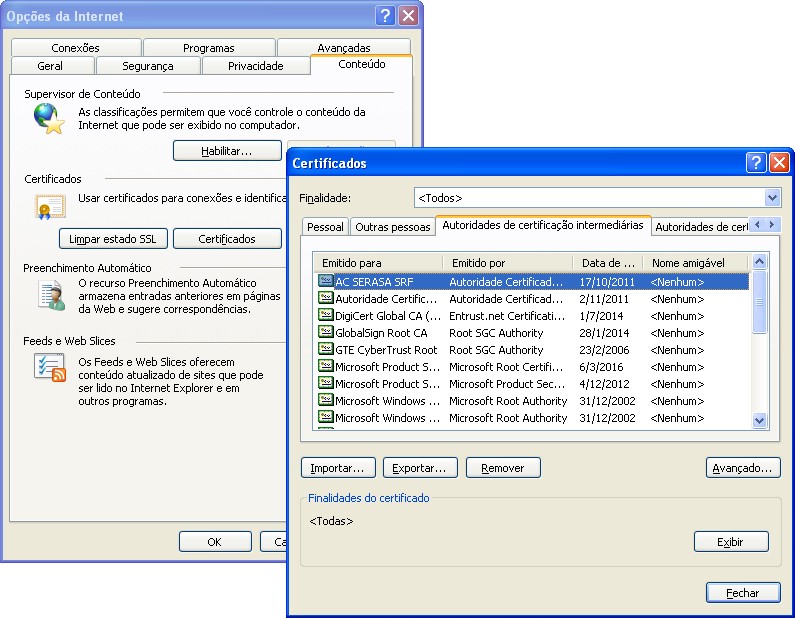Viewport: 795px width, 618px height.
Task: Click the AC SERASA SRF certificate icon
Action: pyautogui.click(x=325, y=281)
